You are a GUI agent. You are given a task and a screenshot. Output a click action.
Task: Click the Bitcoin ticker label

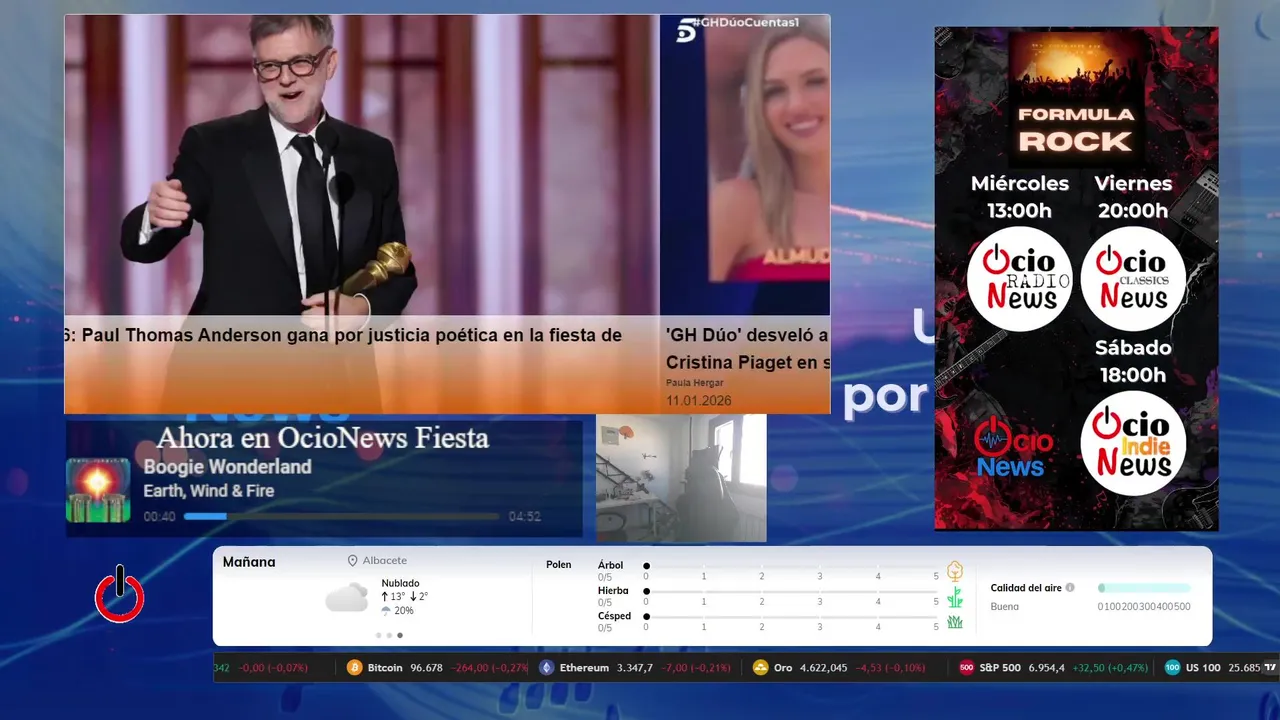point(385,668)
